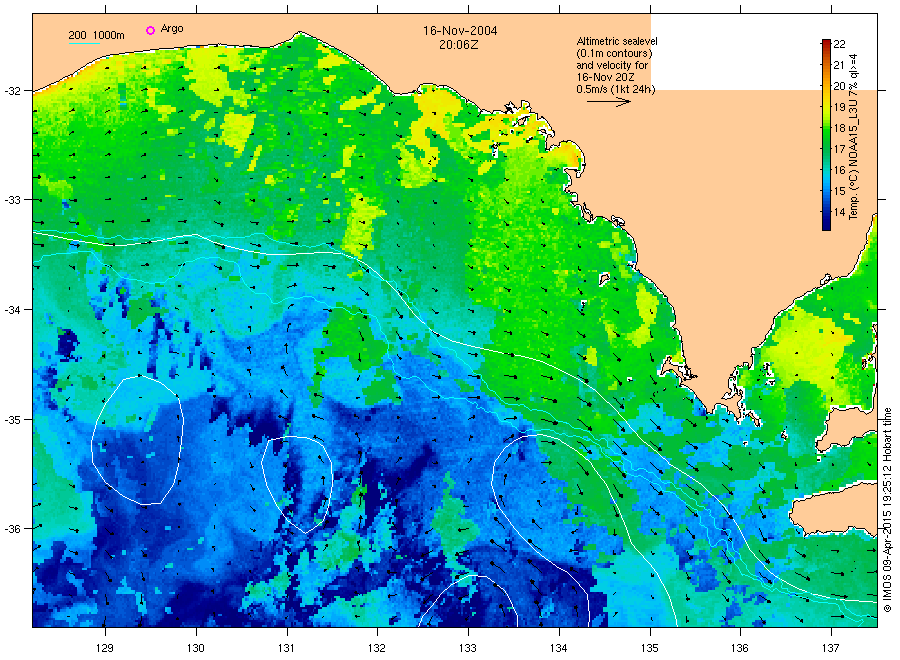The width and height of the screenshot is (900, 660).
Task: Click the '137' longitude axis label
Action: click(831, 648)
